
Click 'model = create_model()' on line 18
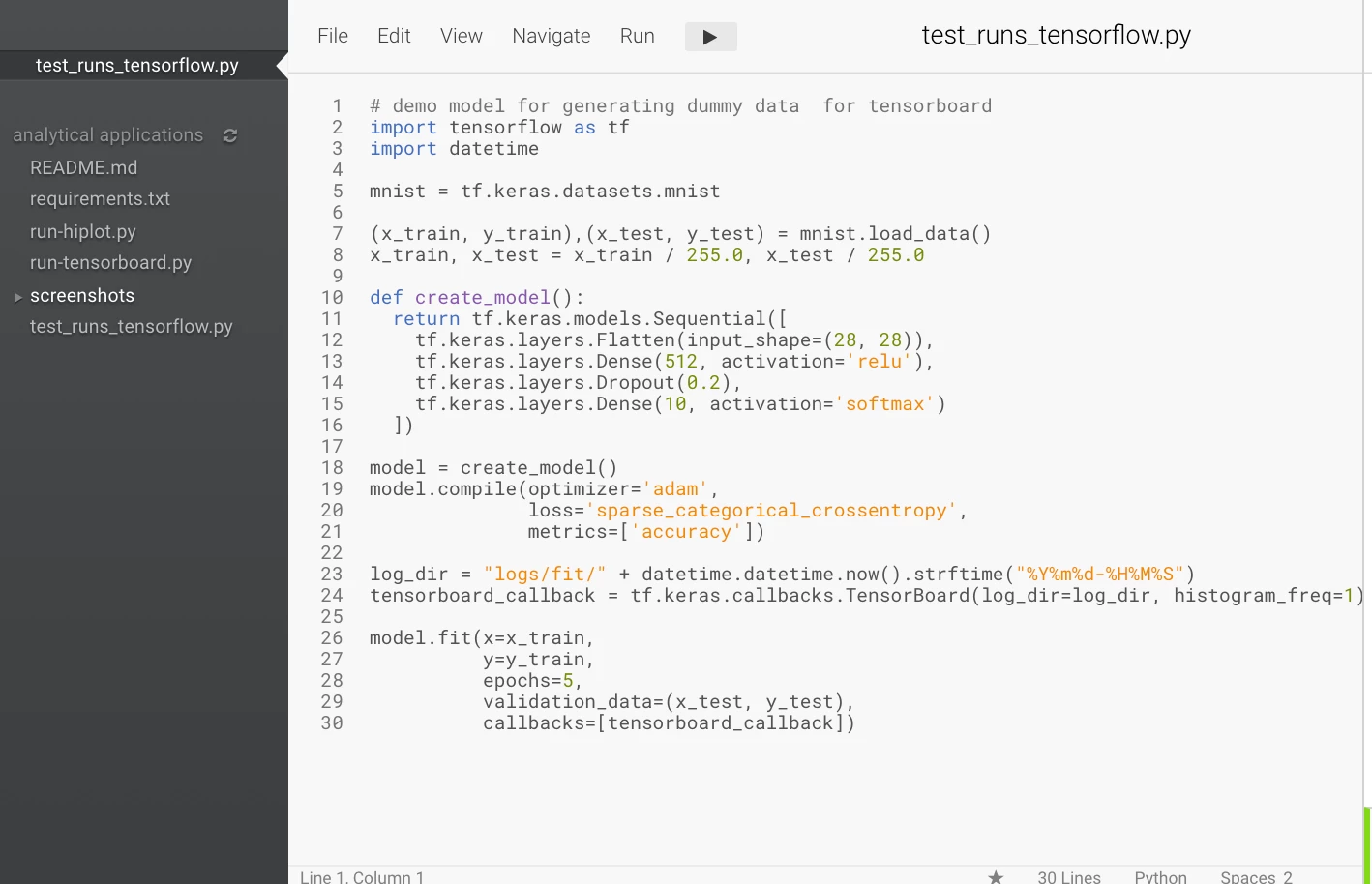click(493, 468)
